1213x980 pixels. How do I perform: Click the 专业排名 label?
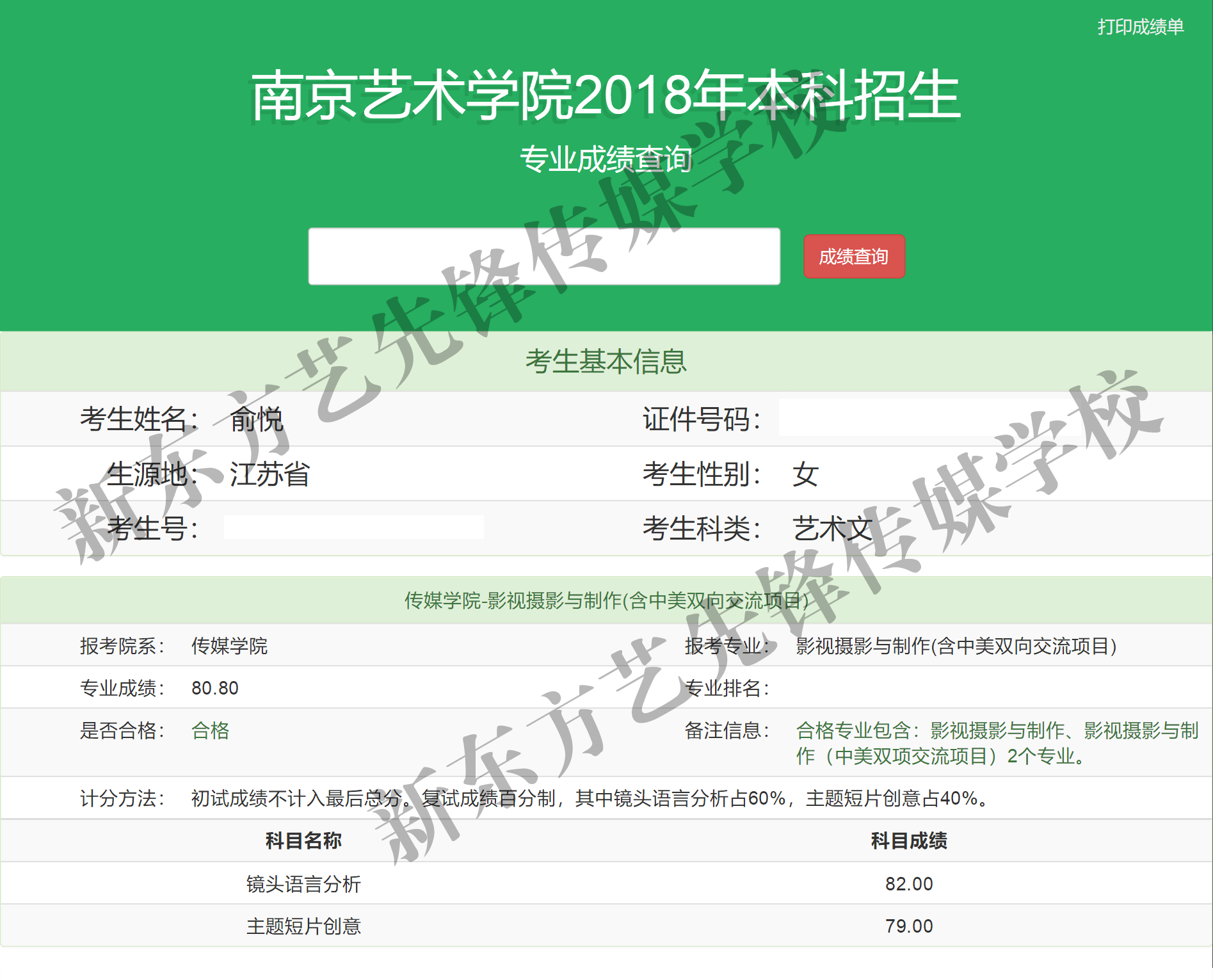(x=727, y=688)
